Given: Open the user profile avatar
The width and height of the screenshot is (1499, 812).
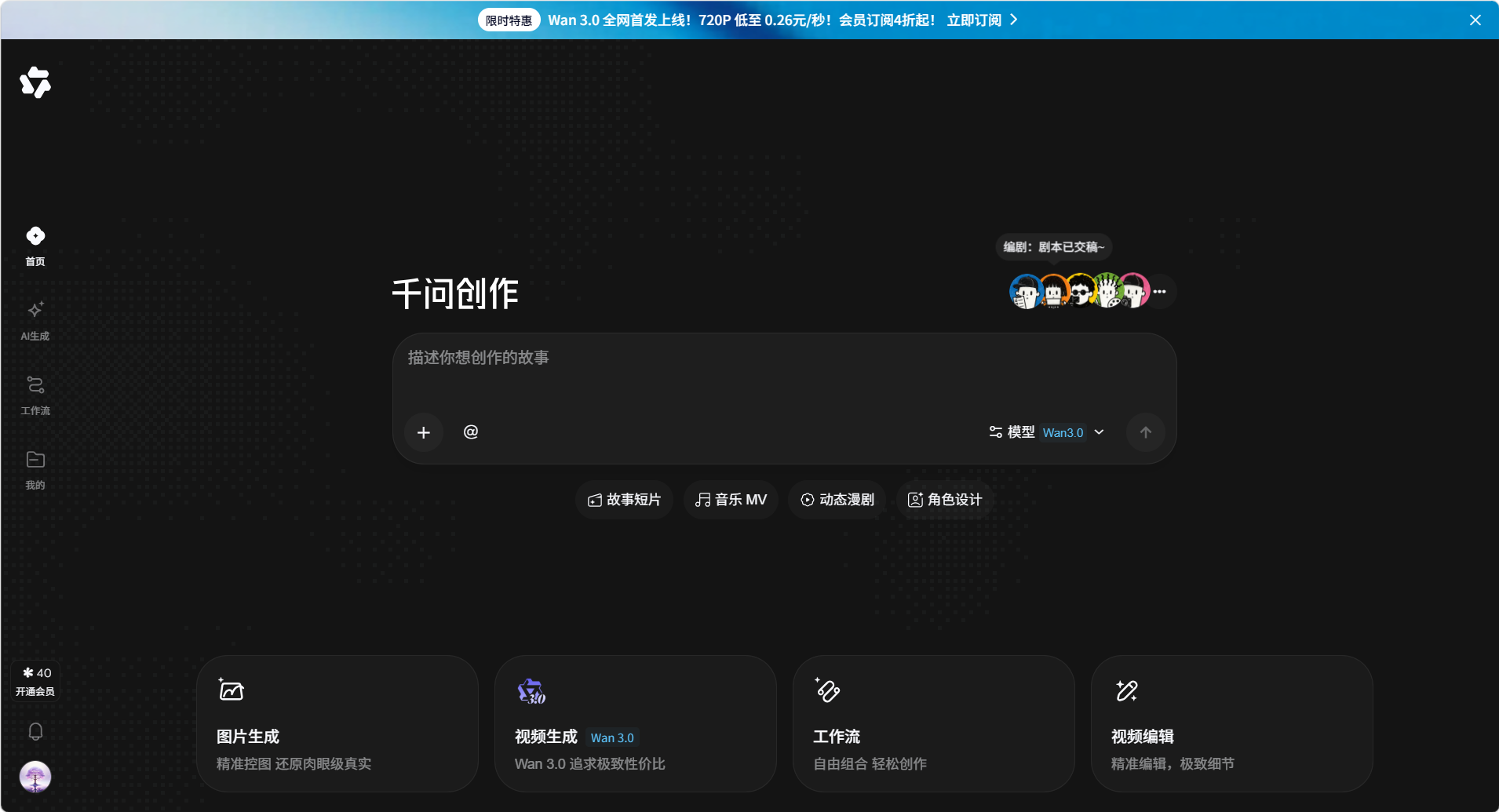Looking at the screenshot, I should [x=35, y=777].
